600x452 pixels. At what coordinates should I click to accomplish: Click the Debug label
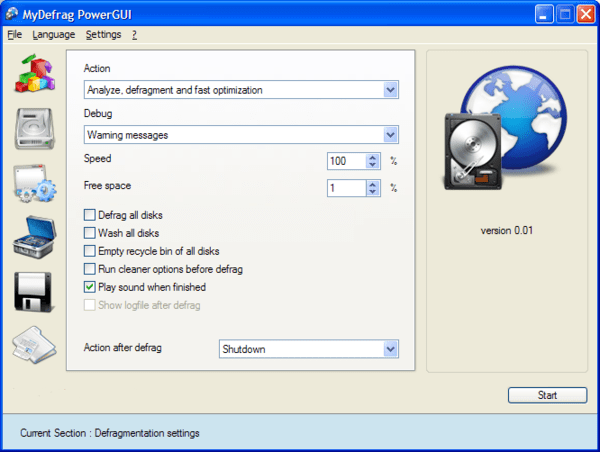click(x=98, y=114)
